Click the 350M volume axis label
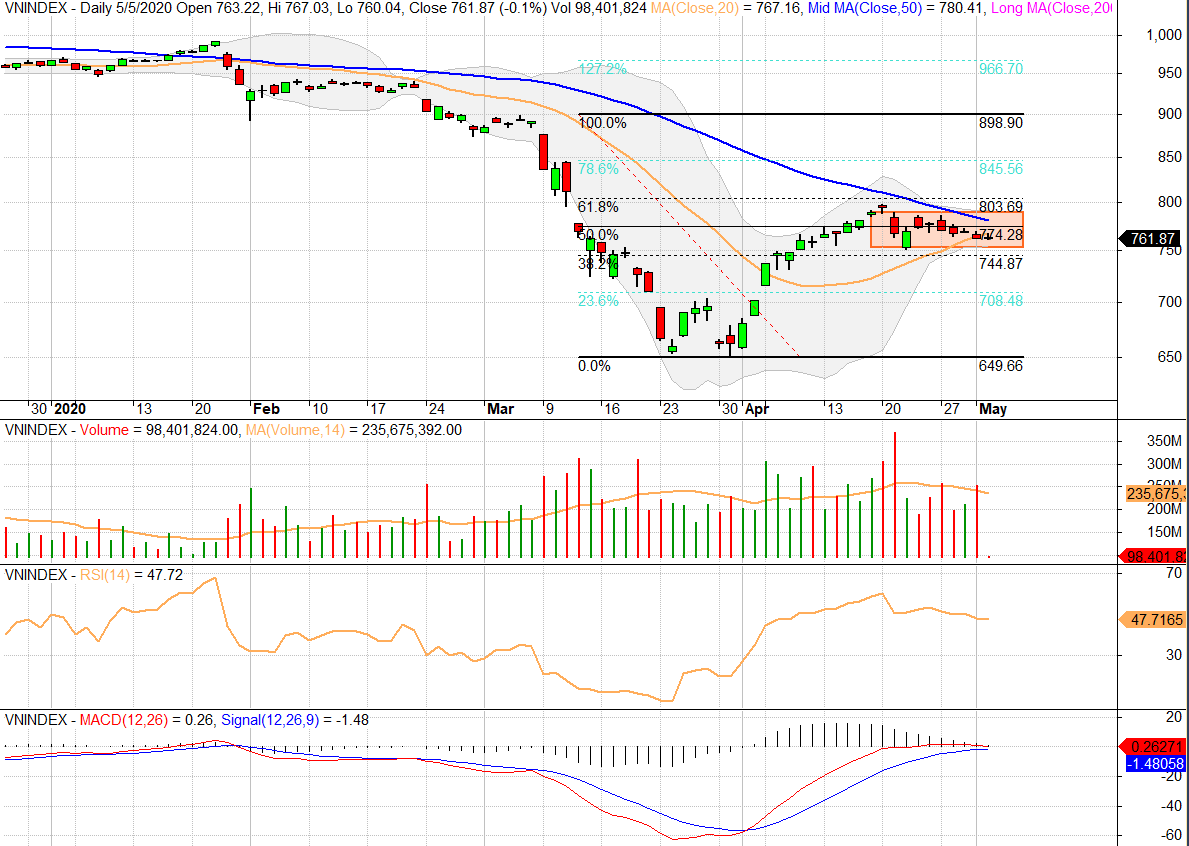Screen dimensions: 1189x846 tap(1164, 441)
